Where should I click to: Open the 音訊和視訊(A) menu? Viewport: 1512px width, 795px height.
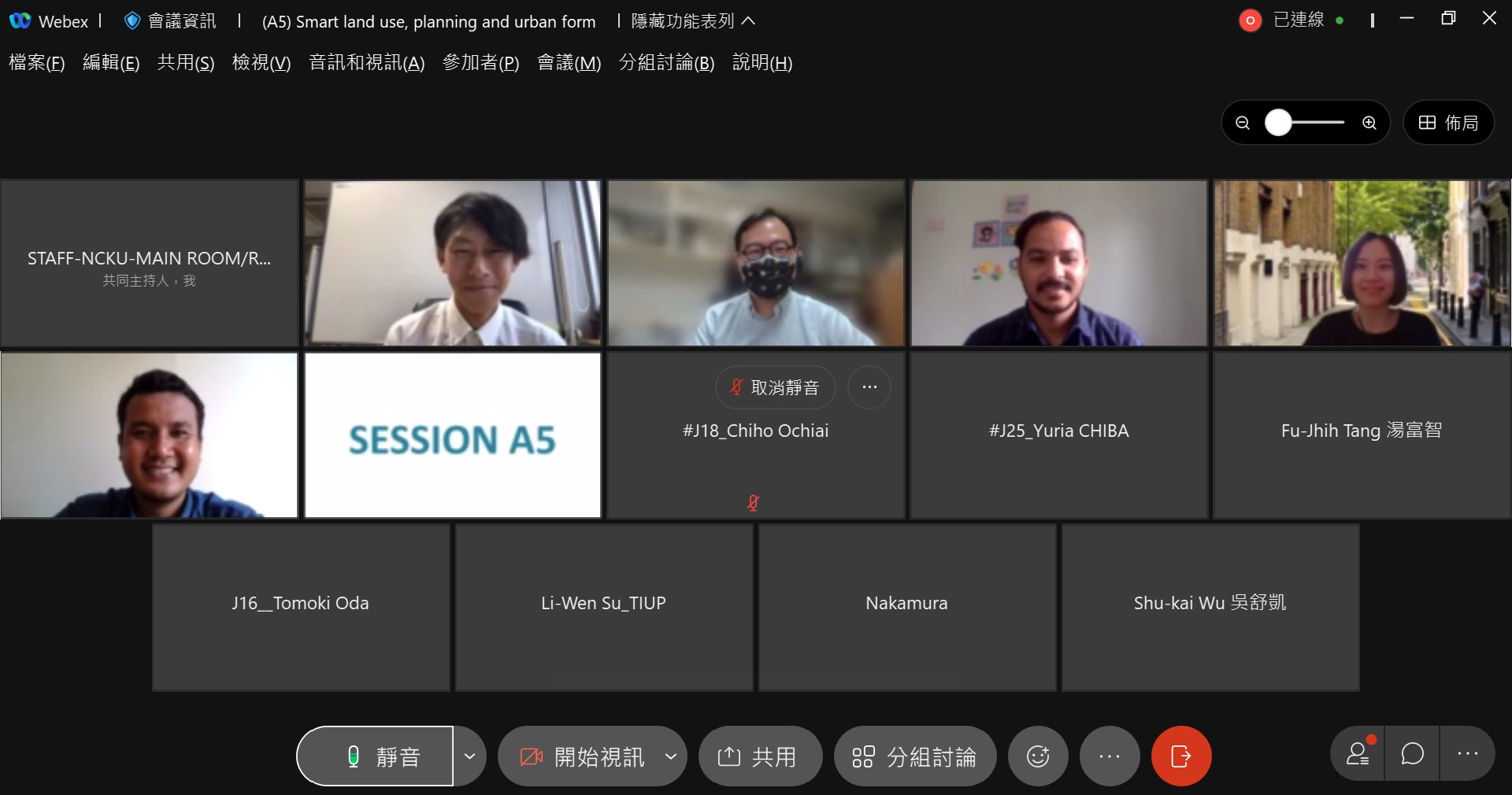pyautogui.click(x=367, y=63)
